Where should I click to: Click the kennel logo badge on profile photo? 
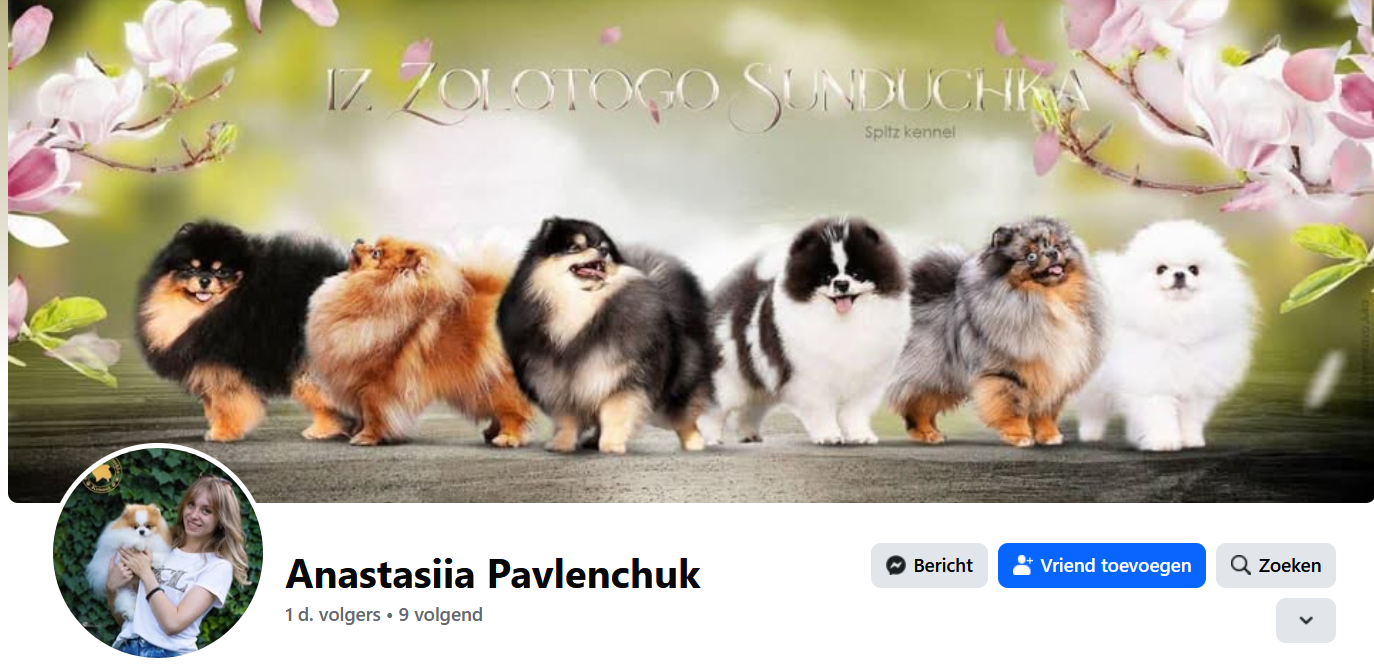[x=104, y=476]
